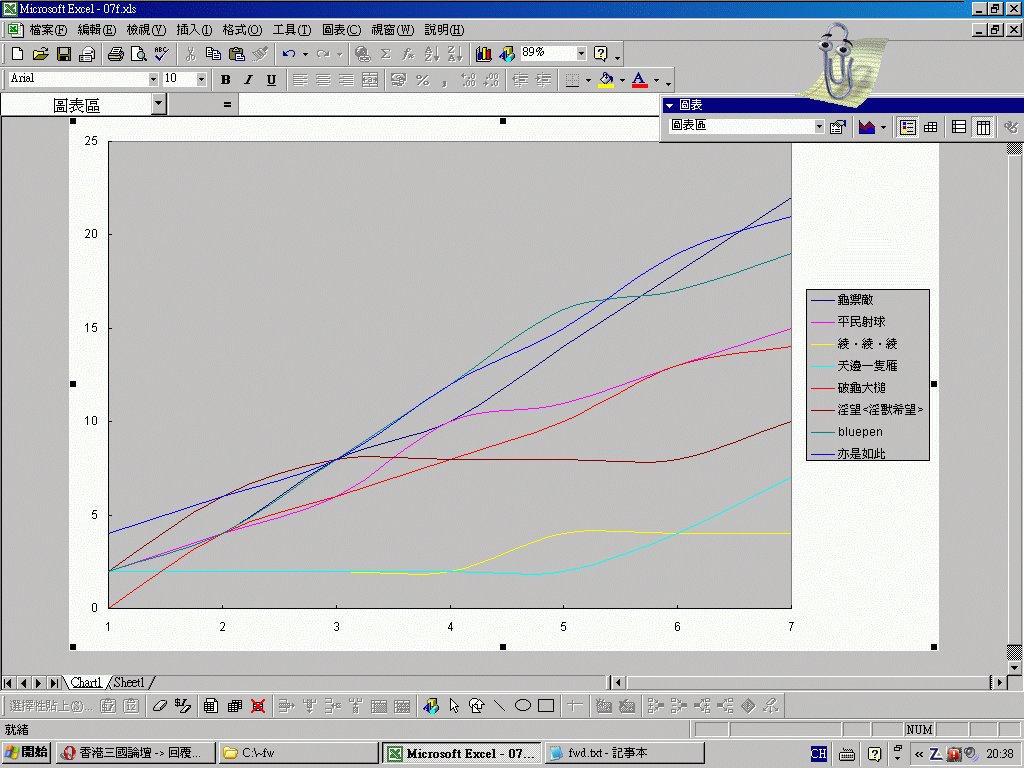Run the ABC spelling check

161,54
